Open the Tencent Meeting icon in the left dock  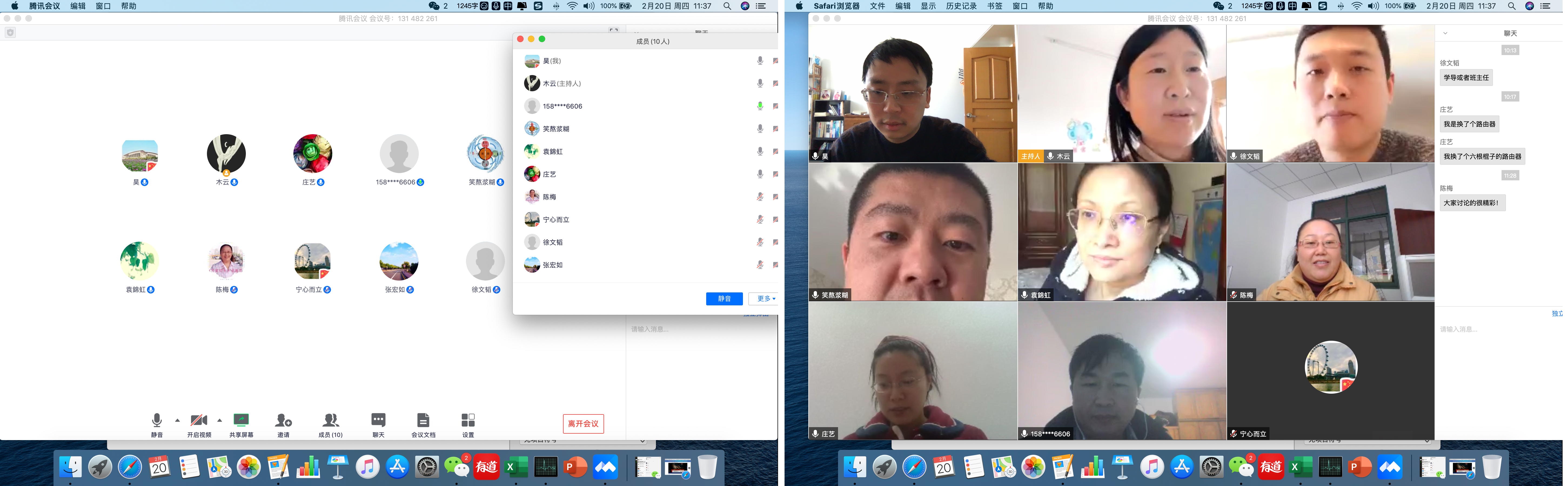point(605,467)
